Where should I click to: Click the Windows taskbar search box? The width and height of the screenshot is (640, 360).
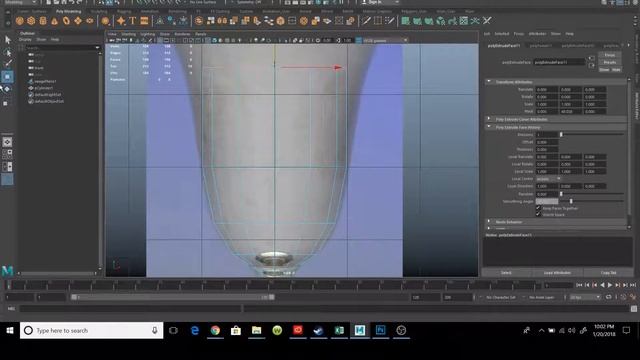point(92,330)
